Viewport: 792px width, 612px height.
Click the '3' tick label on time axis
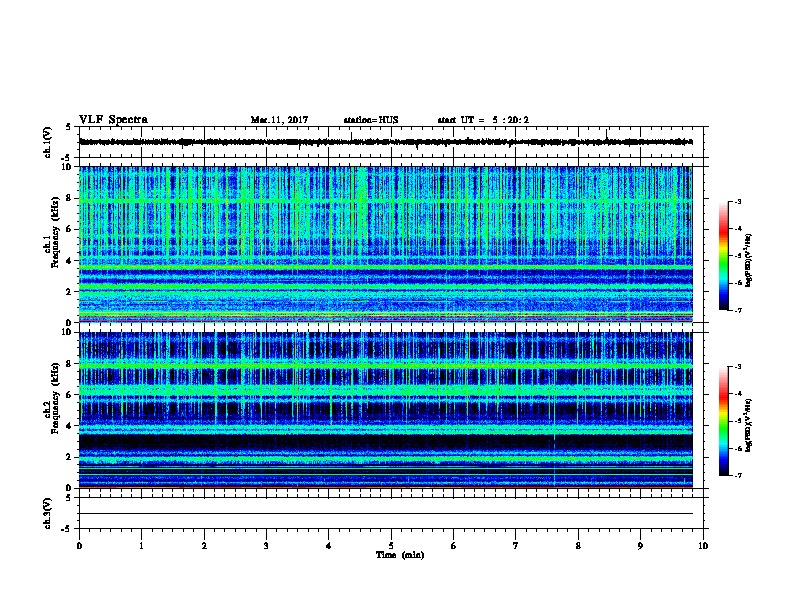pos(266,545)
